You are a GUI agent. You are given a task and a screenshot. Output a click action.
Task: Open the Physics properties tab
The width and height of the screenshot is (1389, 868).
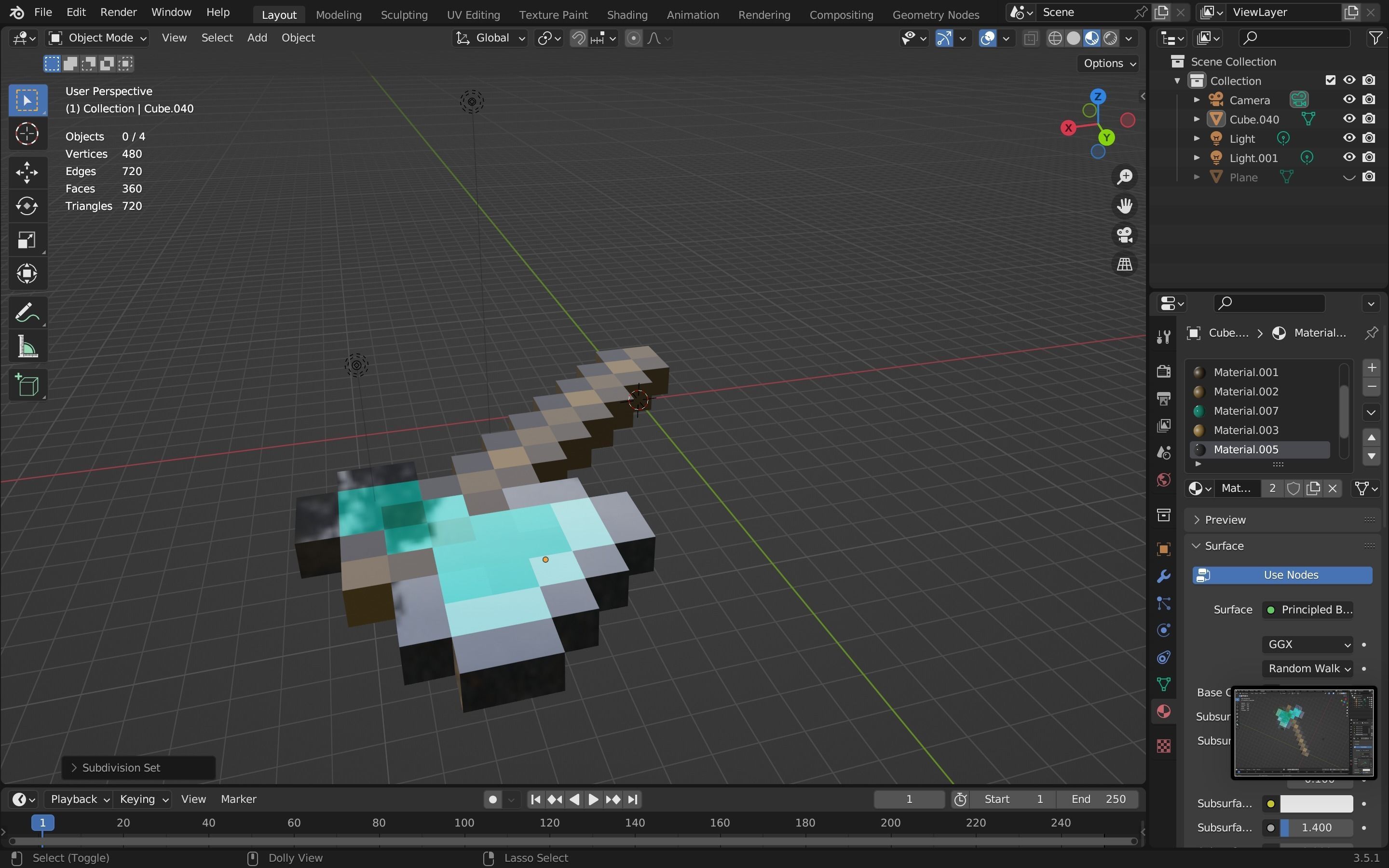click(1163, 630)
